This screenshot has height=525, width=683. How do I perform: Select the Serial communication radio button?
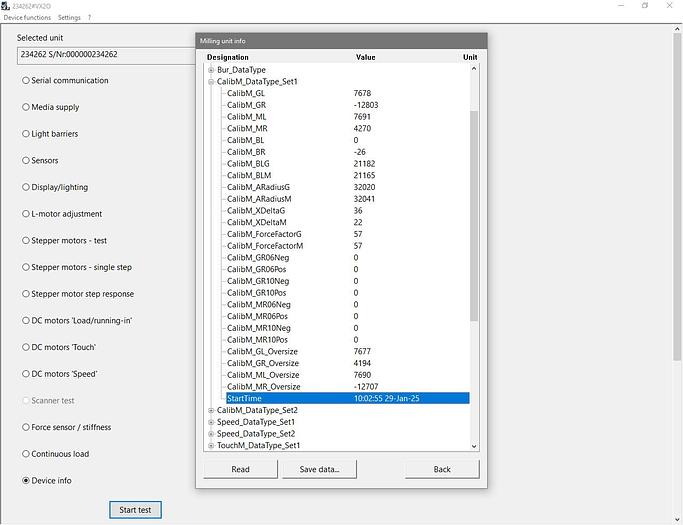[26, 81]
